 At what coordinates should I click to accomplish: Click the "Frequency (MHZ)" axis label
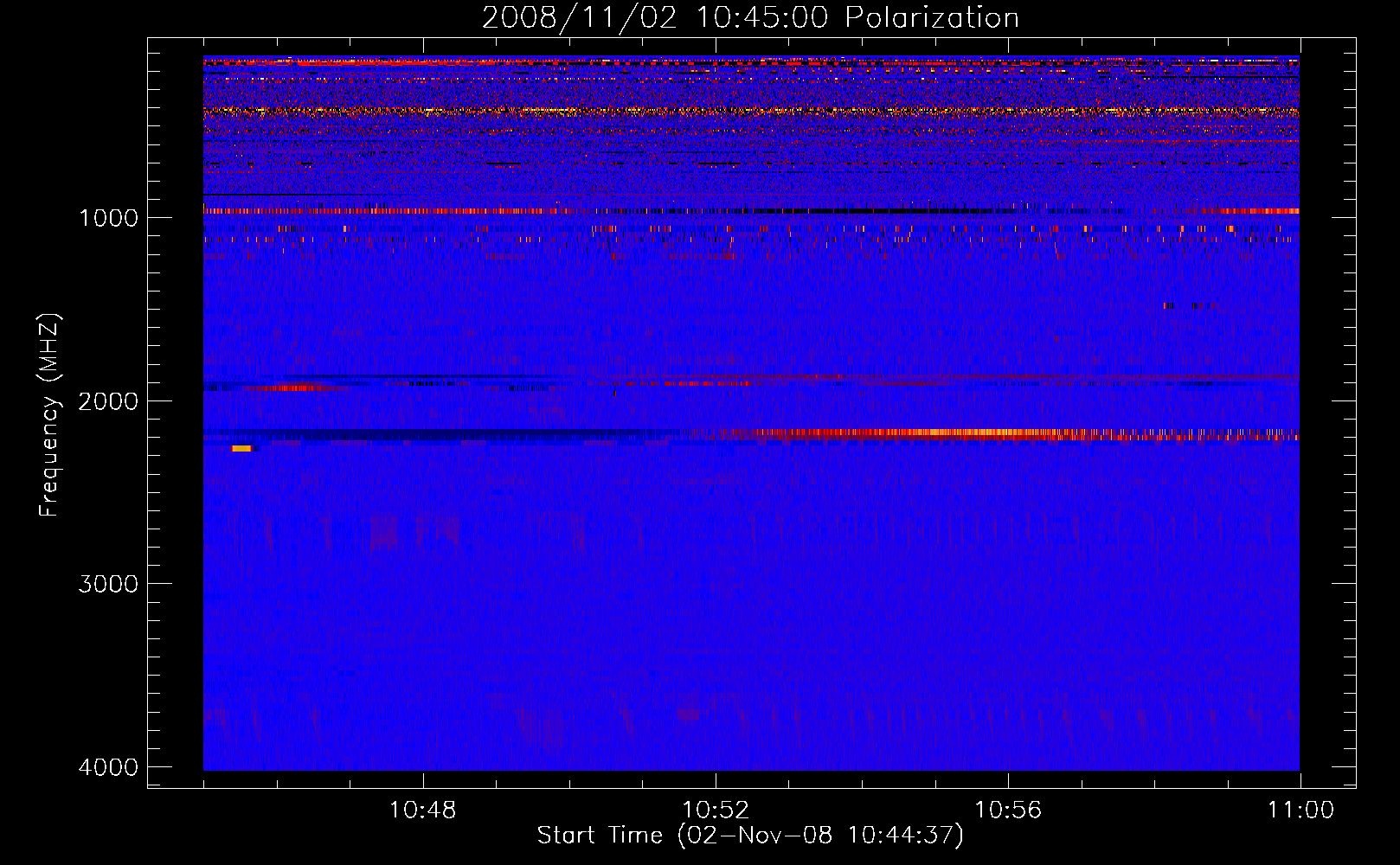pos(49,415)
